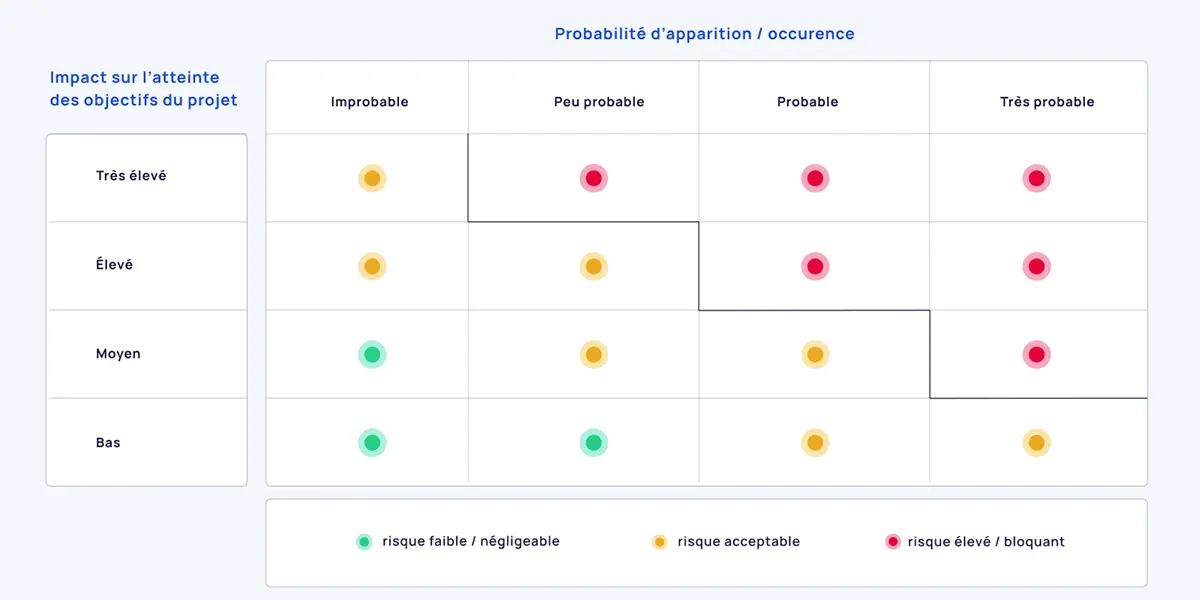1200x600 pixels.
Task: Click the red legend dot for risque élevé
Action: point(893,542)
